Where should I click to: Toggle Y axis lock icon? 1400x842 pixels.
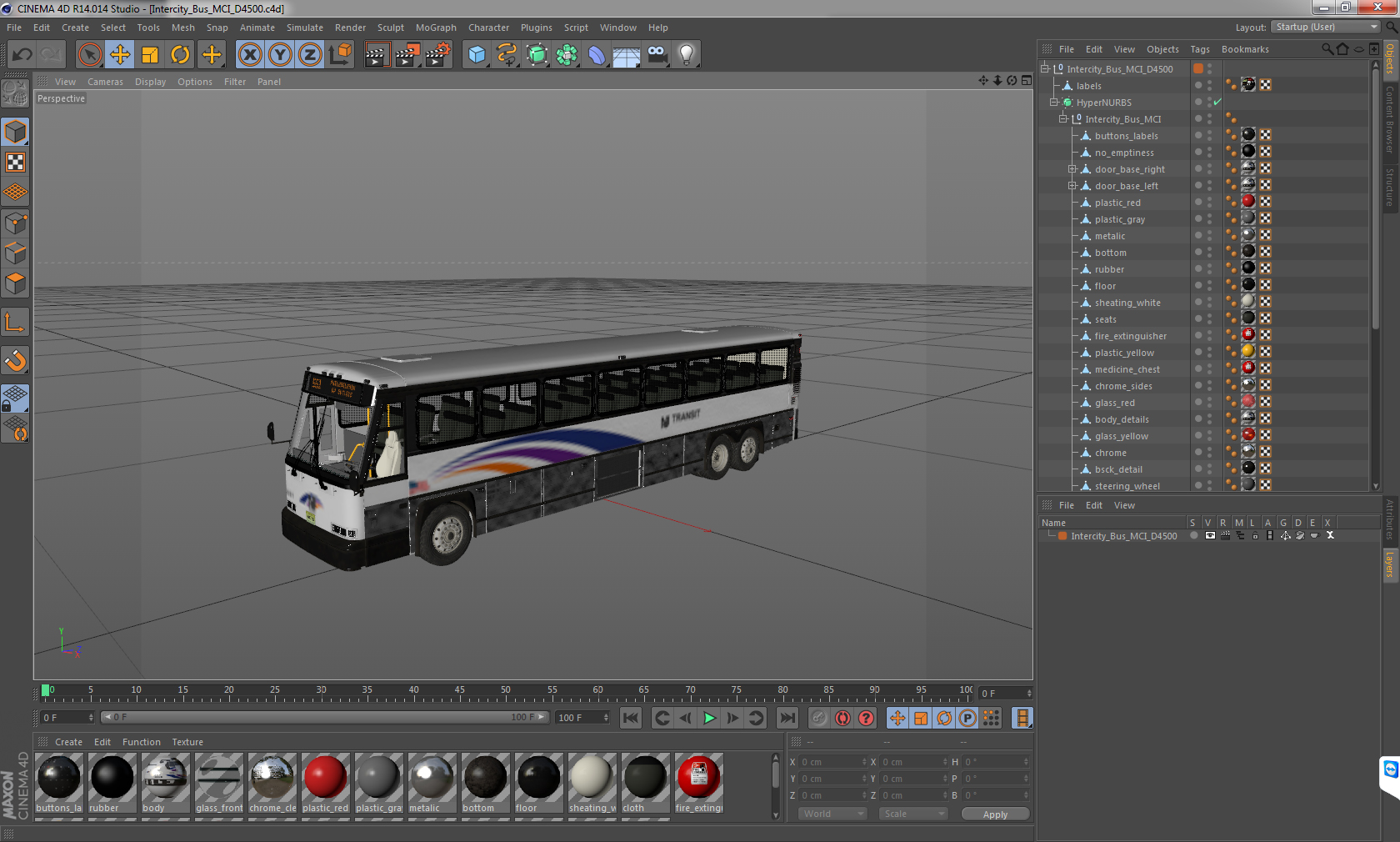(280, 55)
